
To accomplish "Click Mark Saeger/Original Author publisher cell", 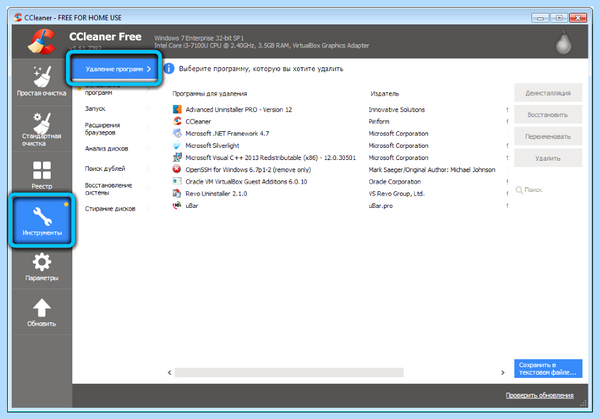I will [432, 169].
